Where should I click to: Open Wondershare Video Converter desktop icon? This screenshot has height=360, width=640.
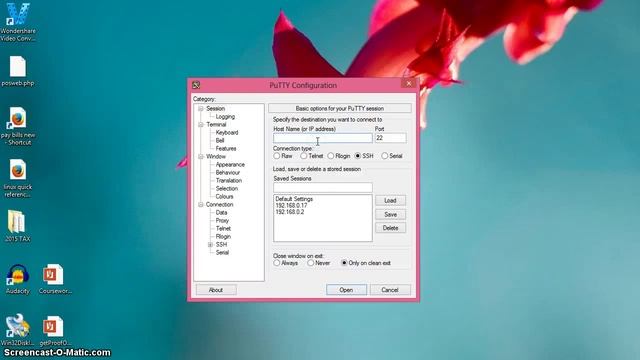pyautogui.click(x=18, y=21)
